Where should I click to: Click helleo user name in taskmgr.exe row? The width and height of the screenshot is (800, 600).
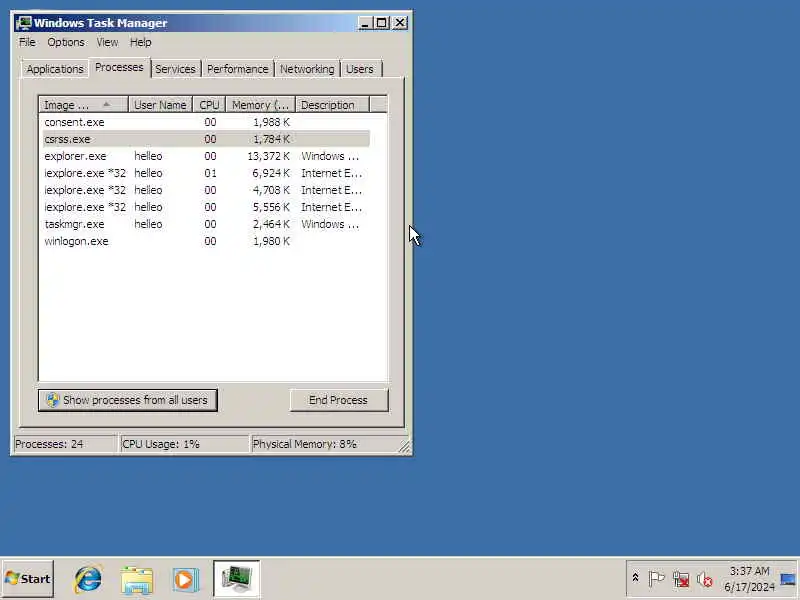click(x=148, y=224)
